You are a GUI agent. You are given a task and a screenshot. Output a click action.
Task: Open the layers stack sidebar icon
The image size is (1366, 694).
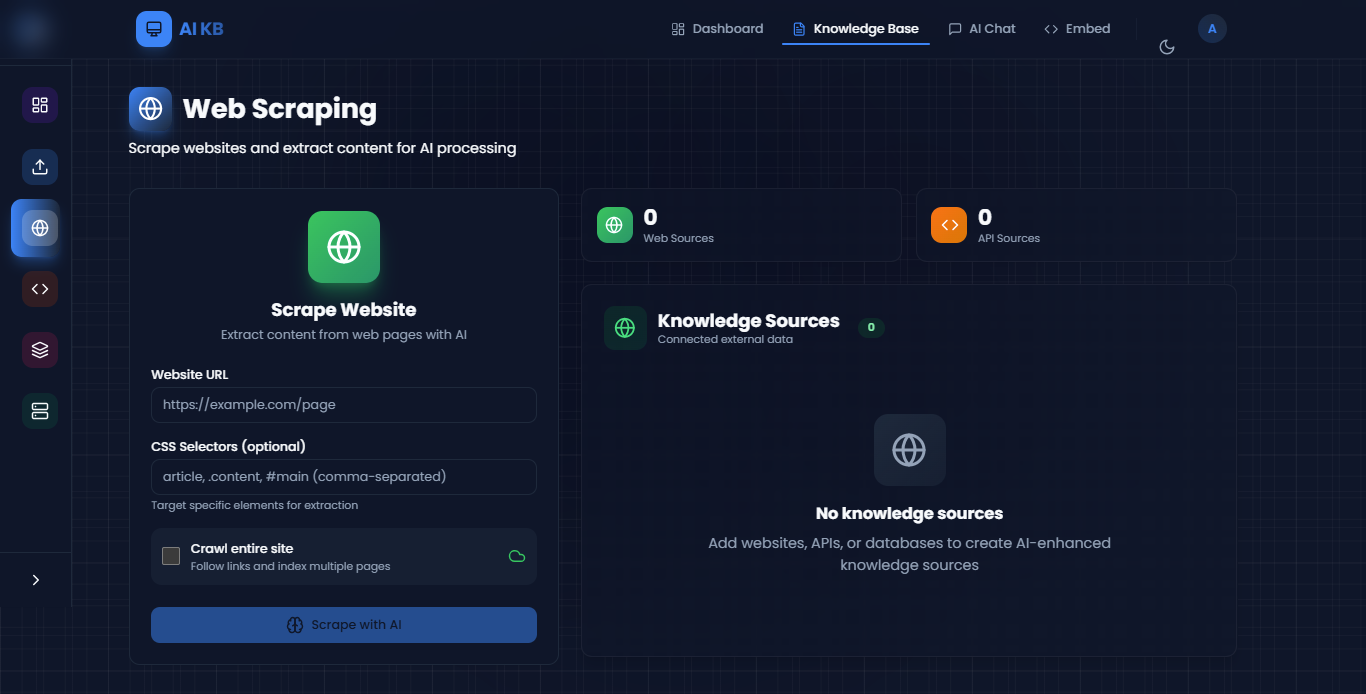click(40, 350)
